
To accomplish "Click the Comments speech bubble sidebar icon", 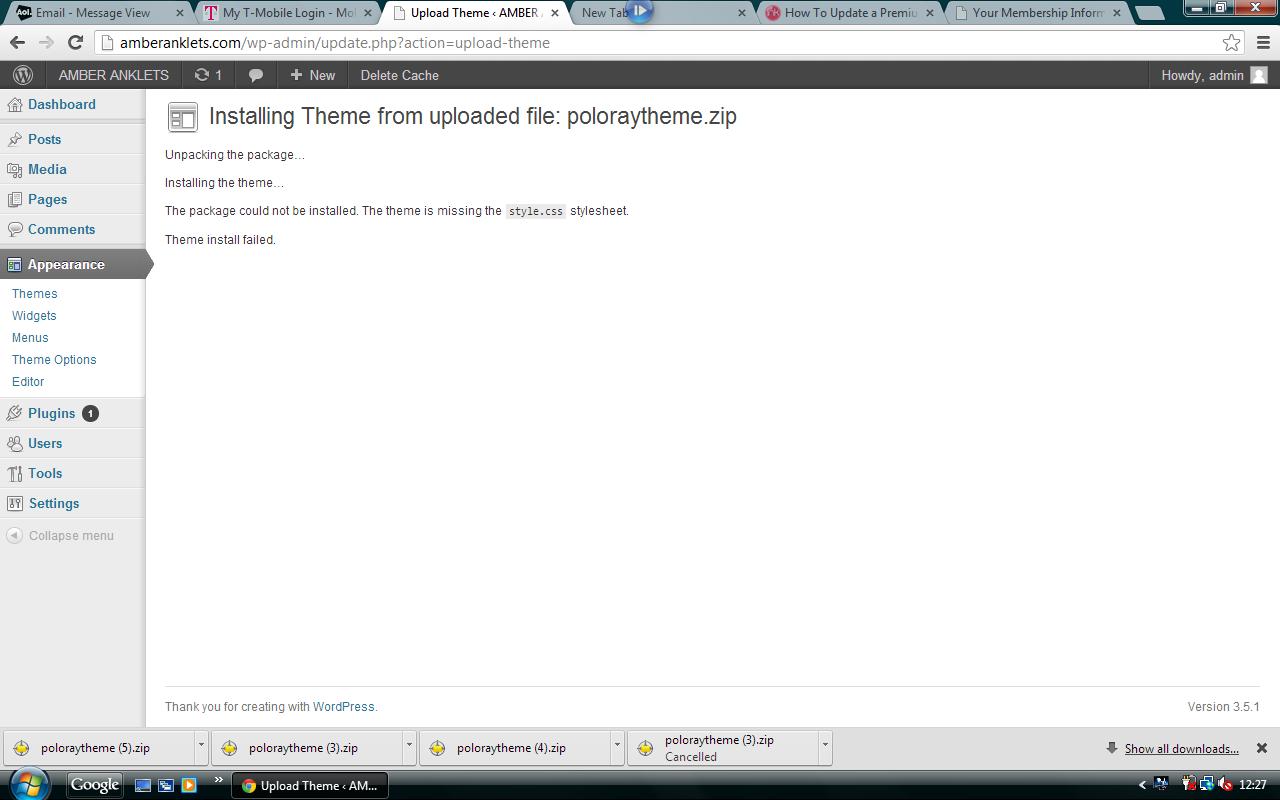I will (14, 229).
